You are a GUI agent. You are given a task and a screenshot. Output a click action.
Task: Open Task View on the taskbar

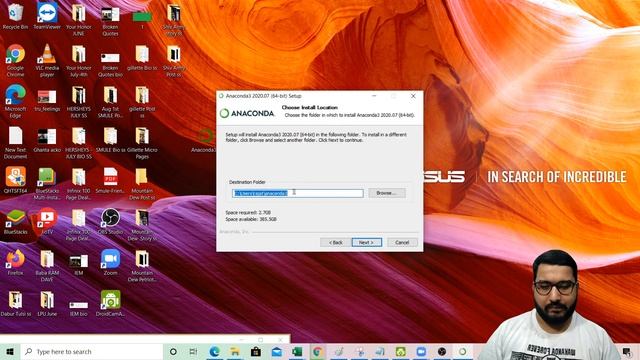point(193,351)
